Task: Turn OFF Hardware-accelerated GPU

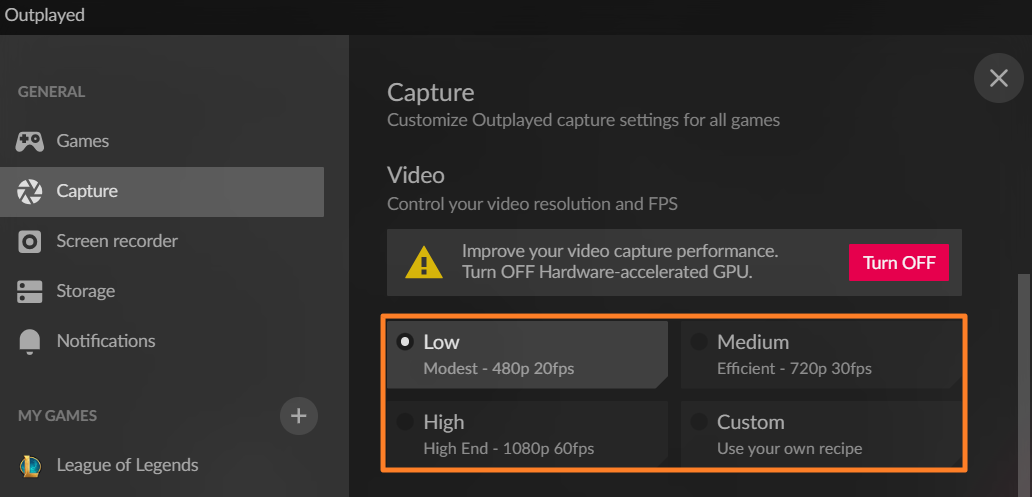Action: pos(898,263)
